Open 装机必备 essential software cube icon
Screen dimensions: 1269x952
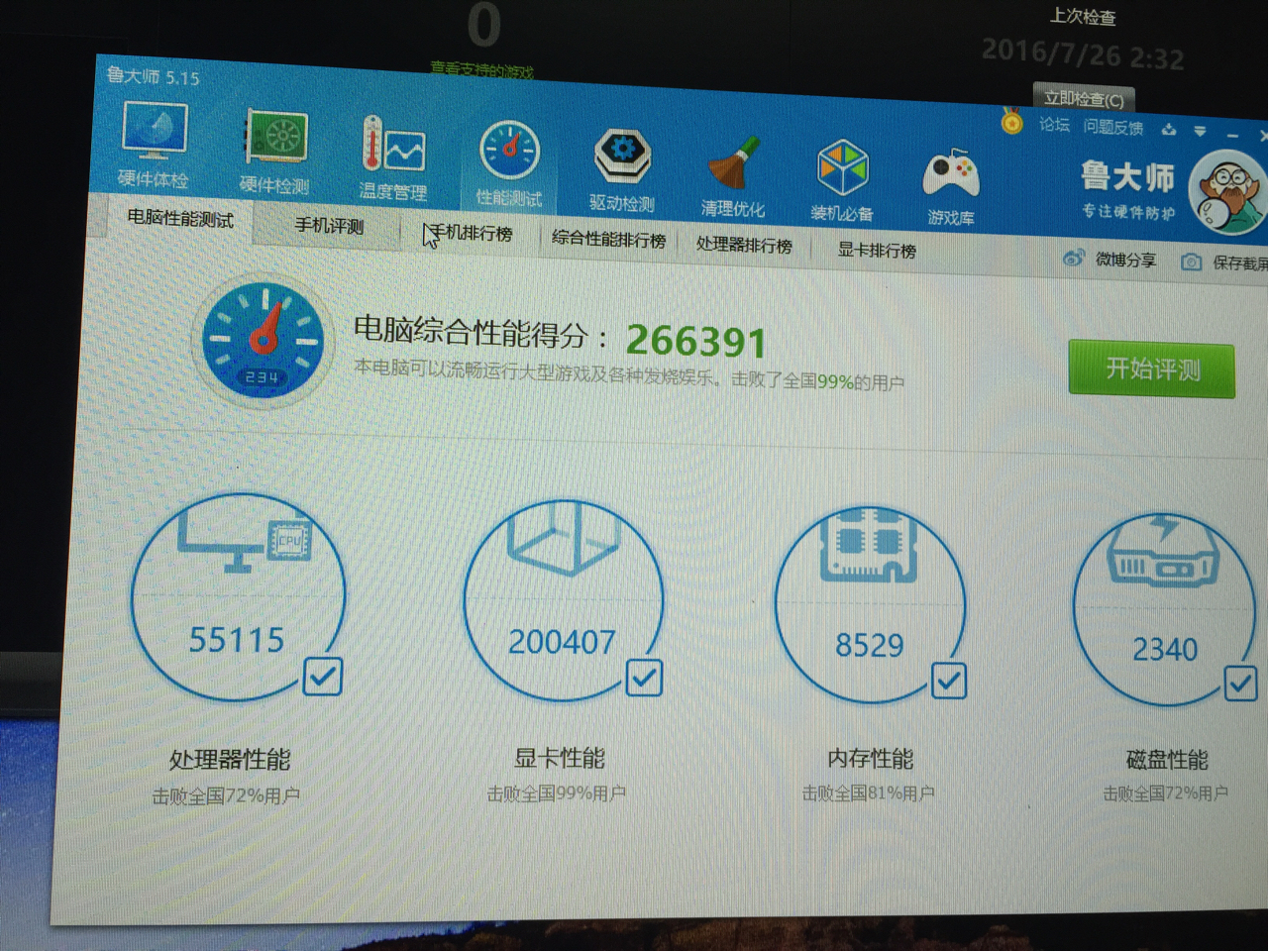click(842, 168)
